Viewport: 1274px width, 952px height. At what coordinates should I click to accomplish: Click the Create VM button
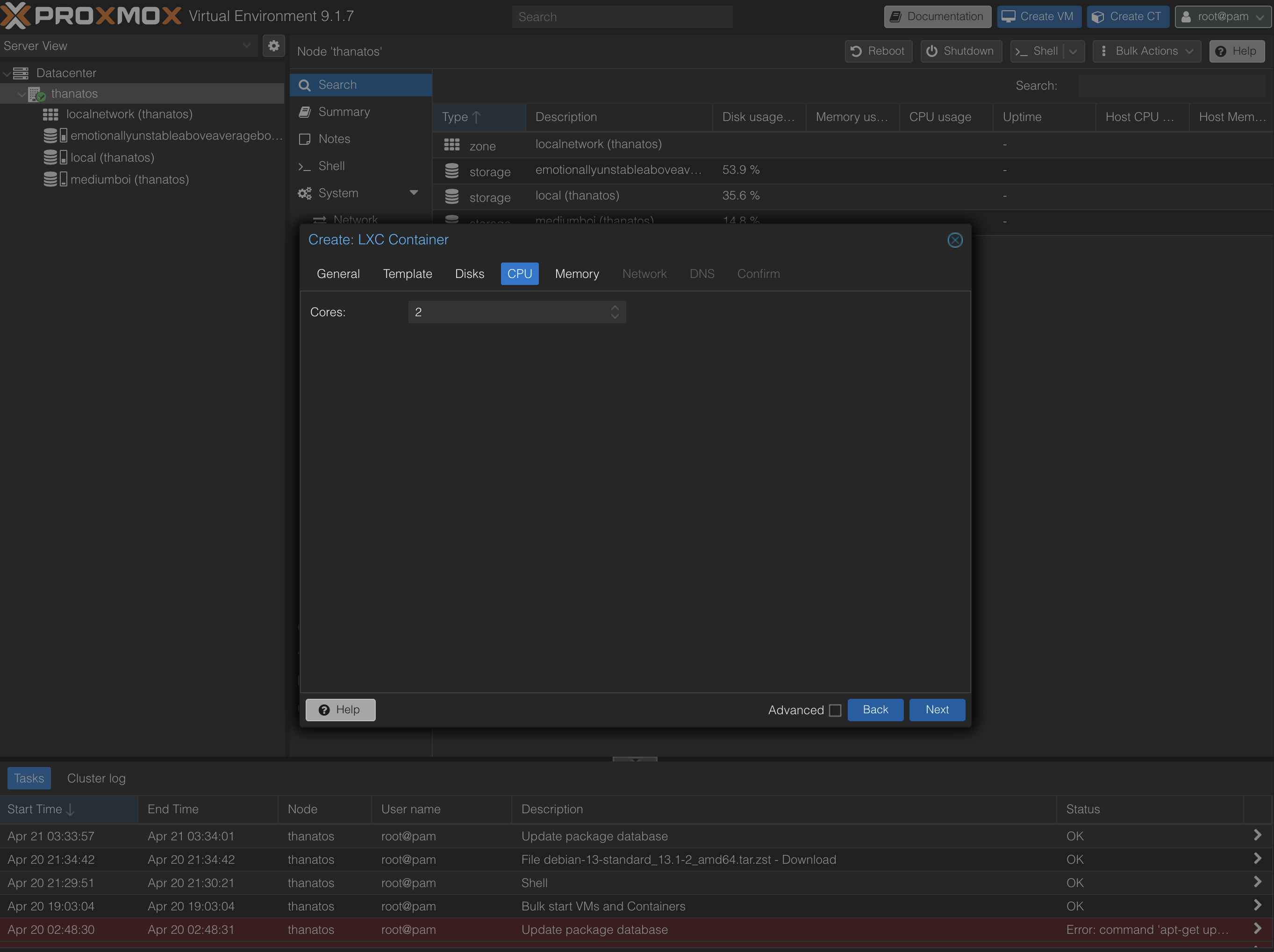tap(1038, 17)
